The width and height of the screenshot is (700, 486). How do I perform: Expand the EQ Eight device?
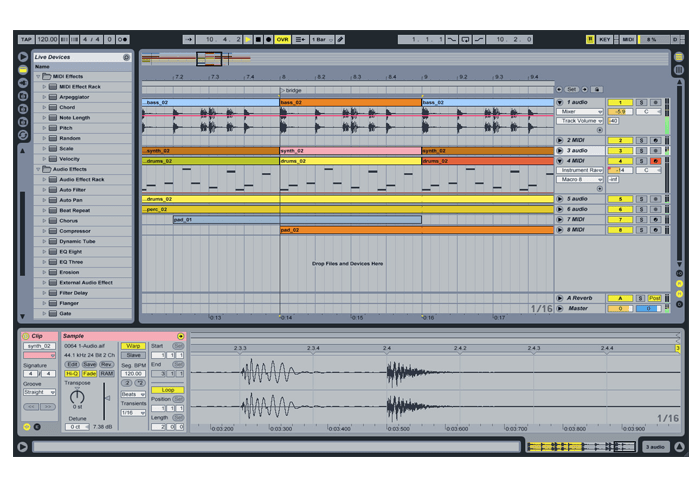pos(44,252)
